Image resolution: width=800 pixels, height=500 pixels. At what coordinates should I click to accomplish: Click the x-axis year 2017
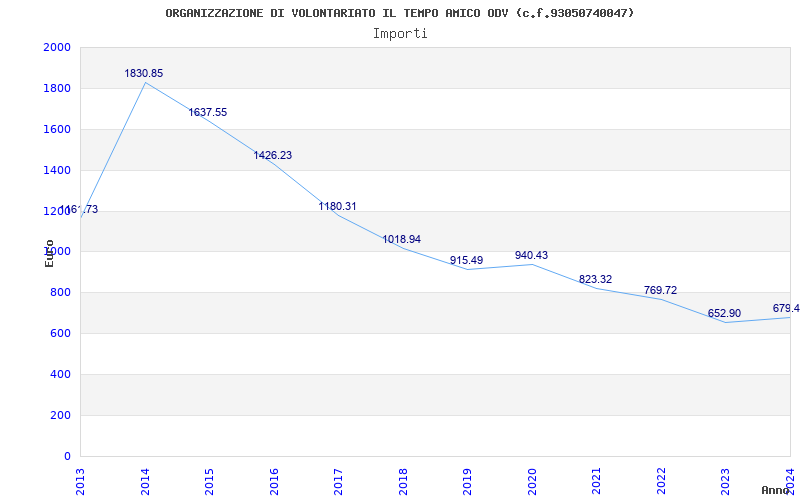click(x=338, y=482)
